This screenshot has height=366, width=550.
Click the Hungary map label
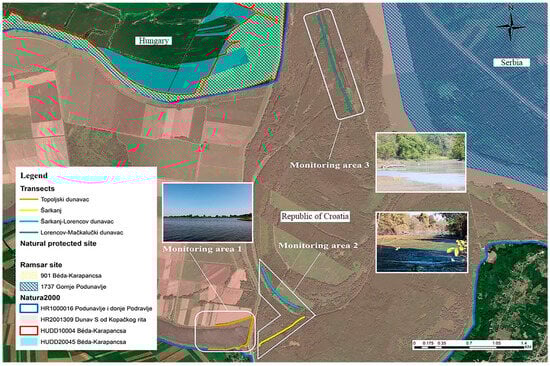pos(154,41)
